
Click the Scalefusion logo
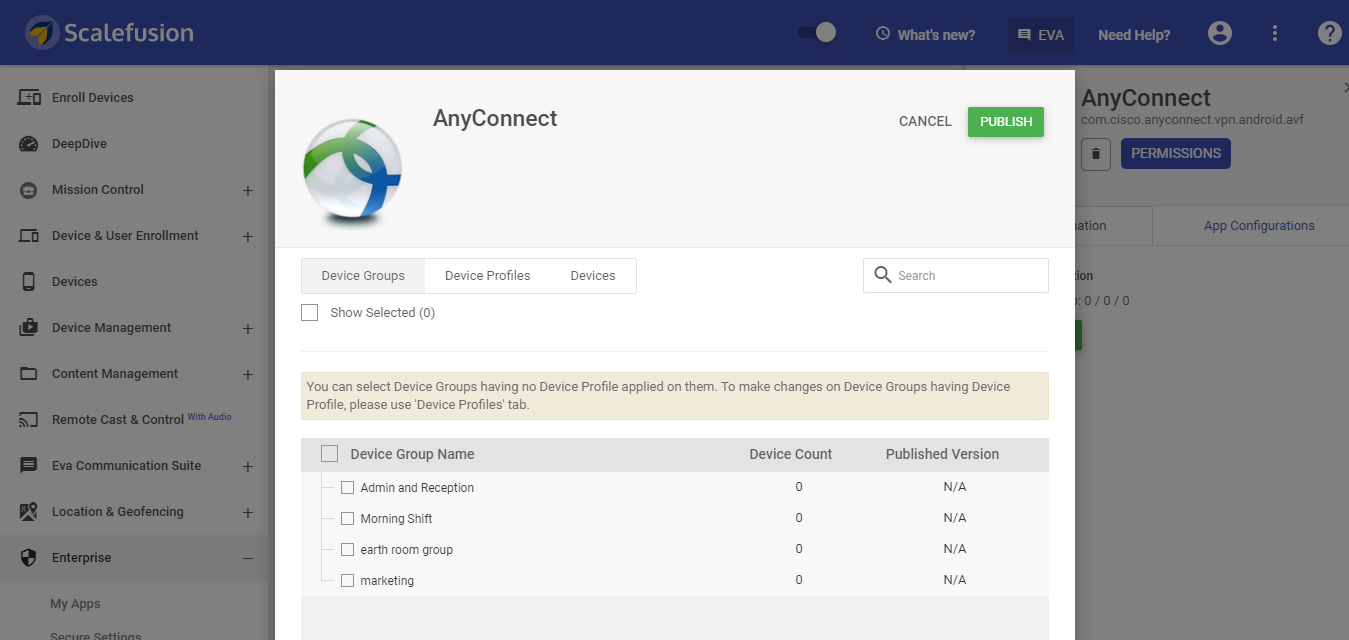[110, 33]
